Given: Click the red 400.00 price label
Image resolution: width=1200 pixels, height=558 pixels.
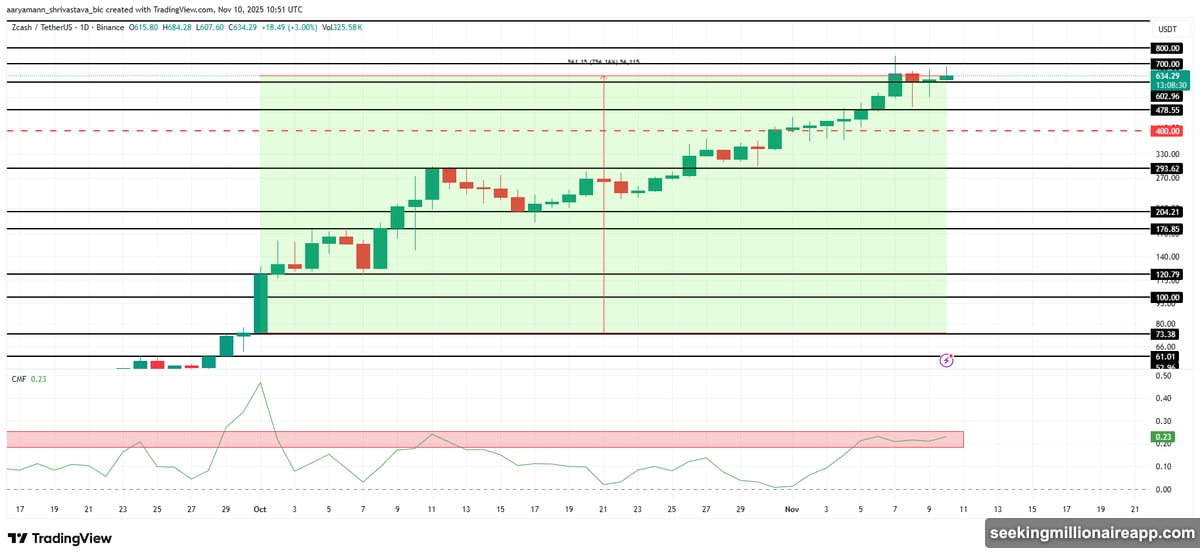Looking at the screenshot, I should 1167,131.
